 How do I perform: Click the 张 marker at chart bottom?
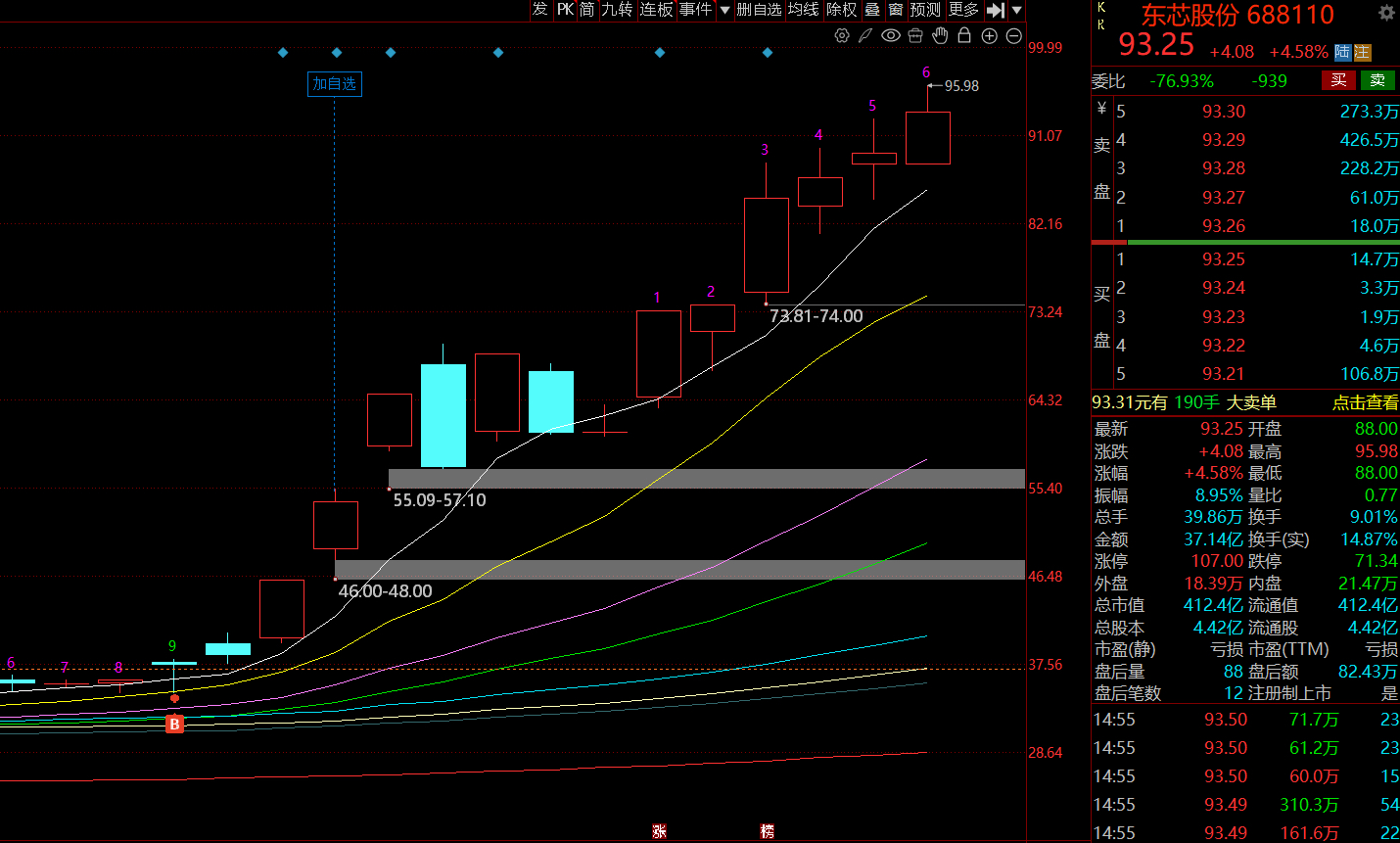tap(659, 831)
